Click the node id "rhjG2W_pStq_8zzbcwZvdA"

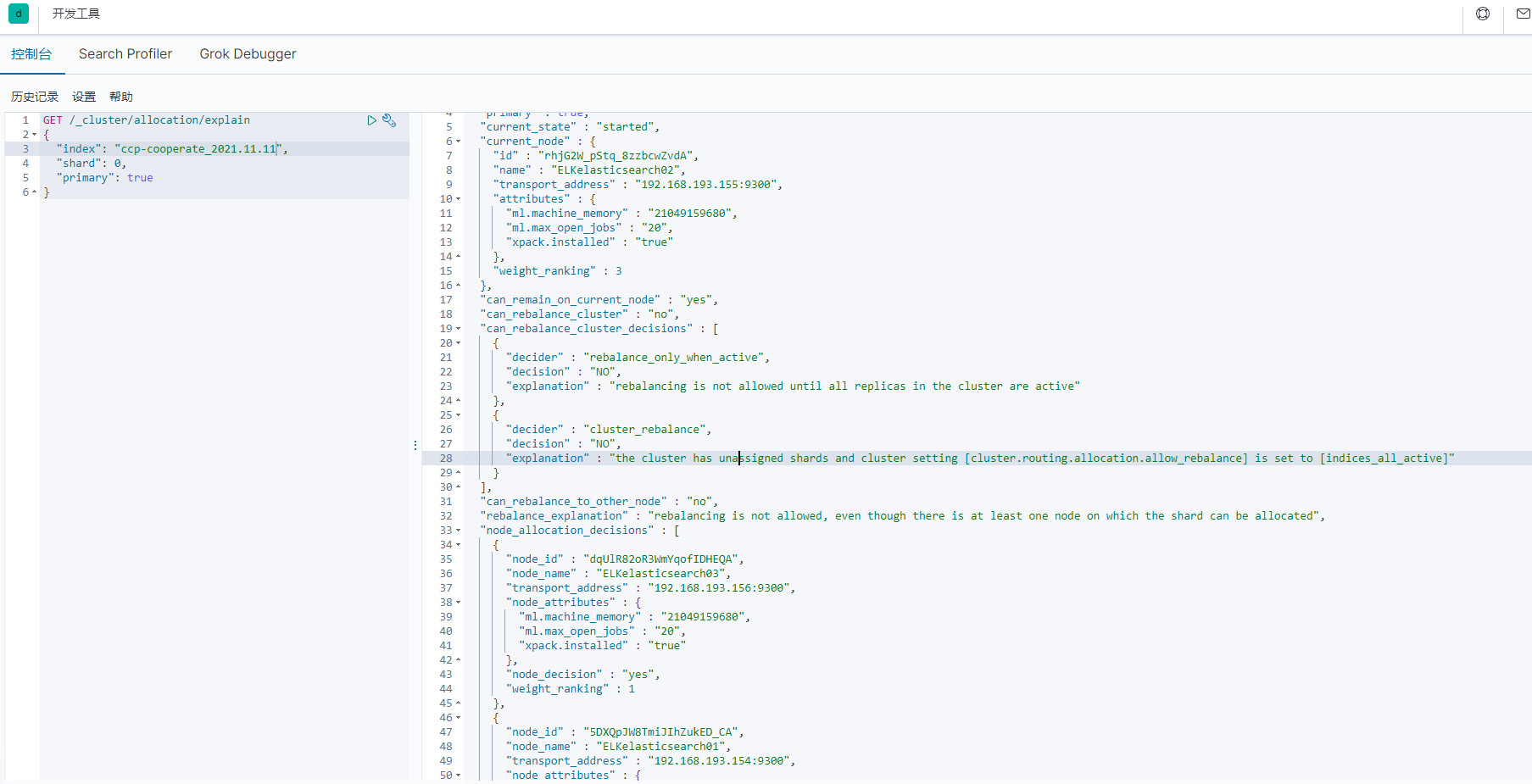(619, 156)
